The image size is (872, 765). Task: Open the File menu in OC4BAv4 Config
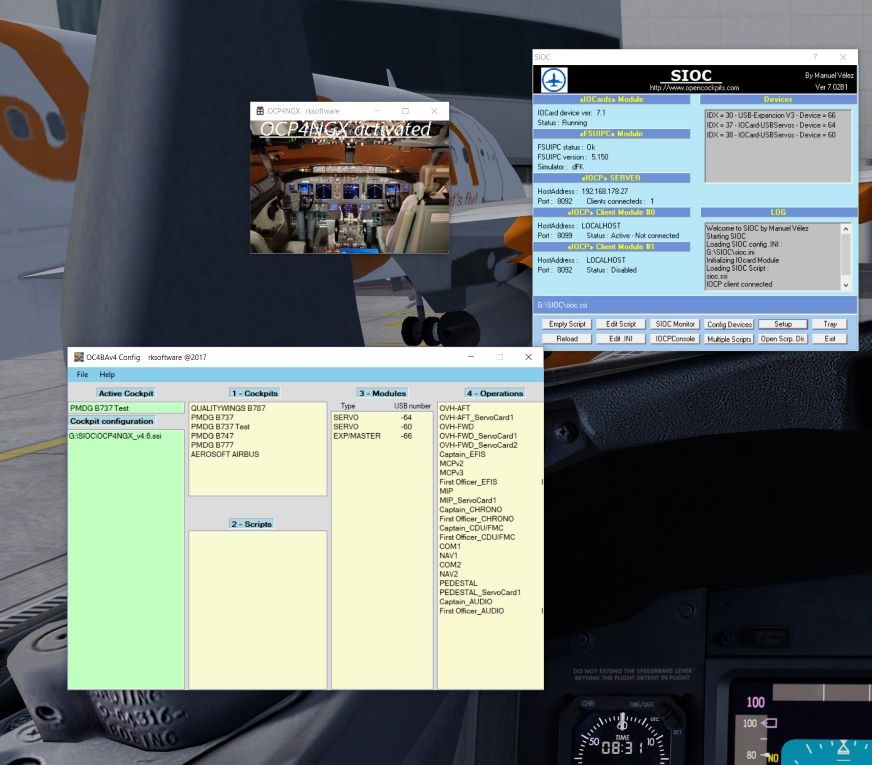pos(80,372)
